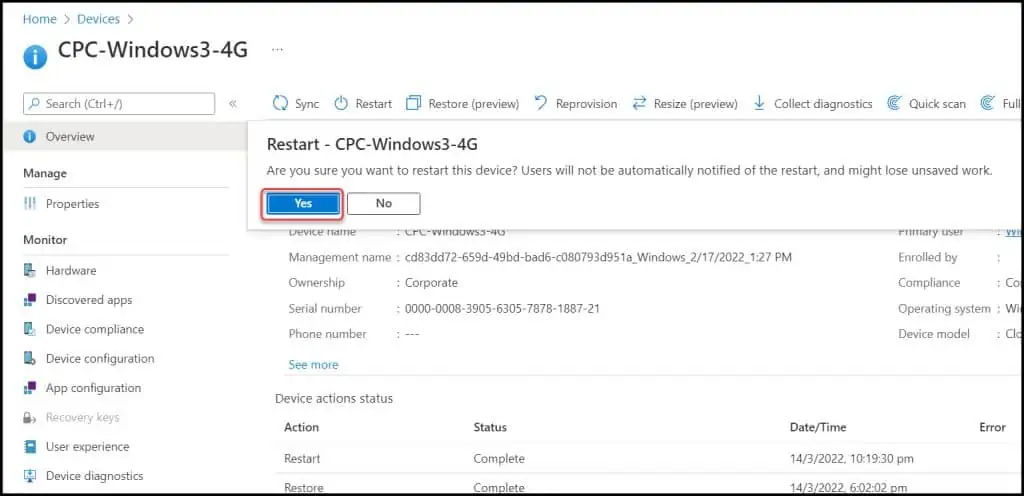Focus the Search (Ctrl+/) field
The image size is (1024, 496).
(x=119, y=104)
